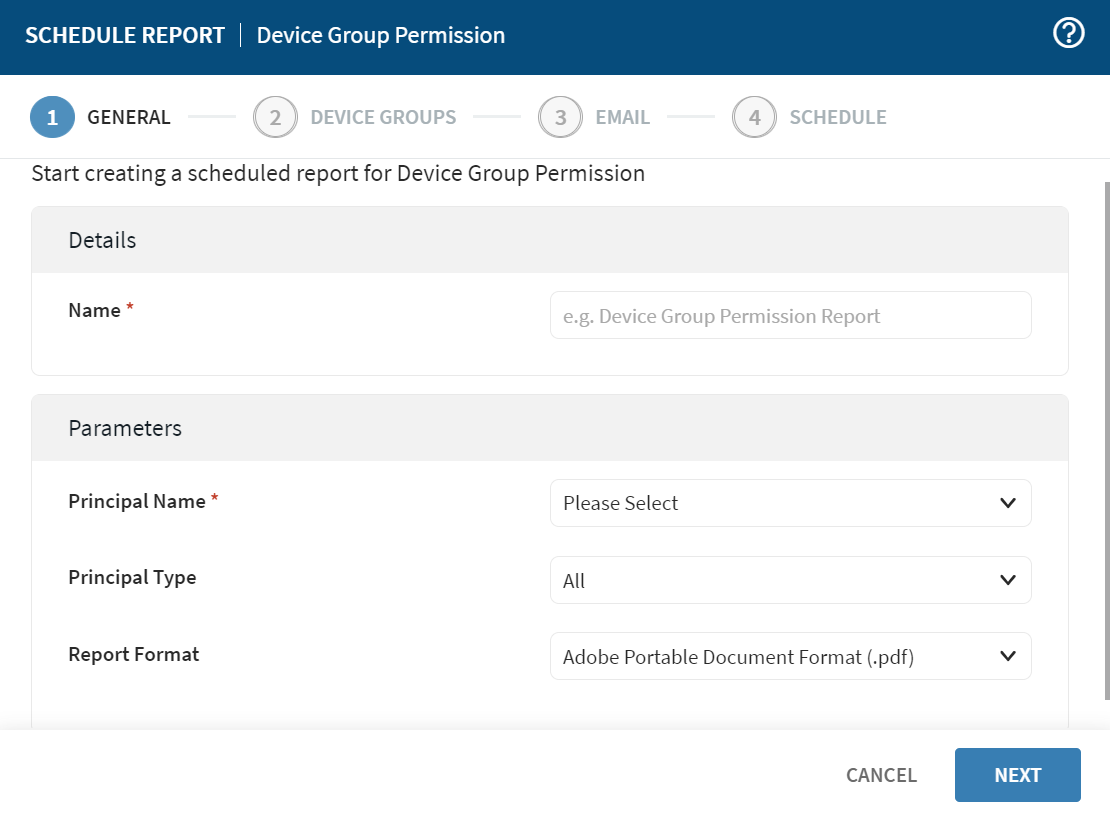Focus the report Name text field

[x=790, y=316]
